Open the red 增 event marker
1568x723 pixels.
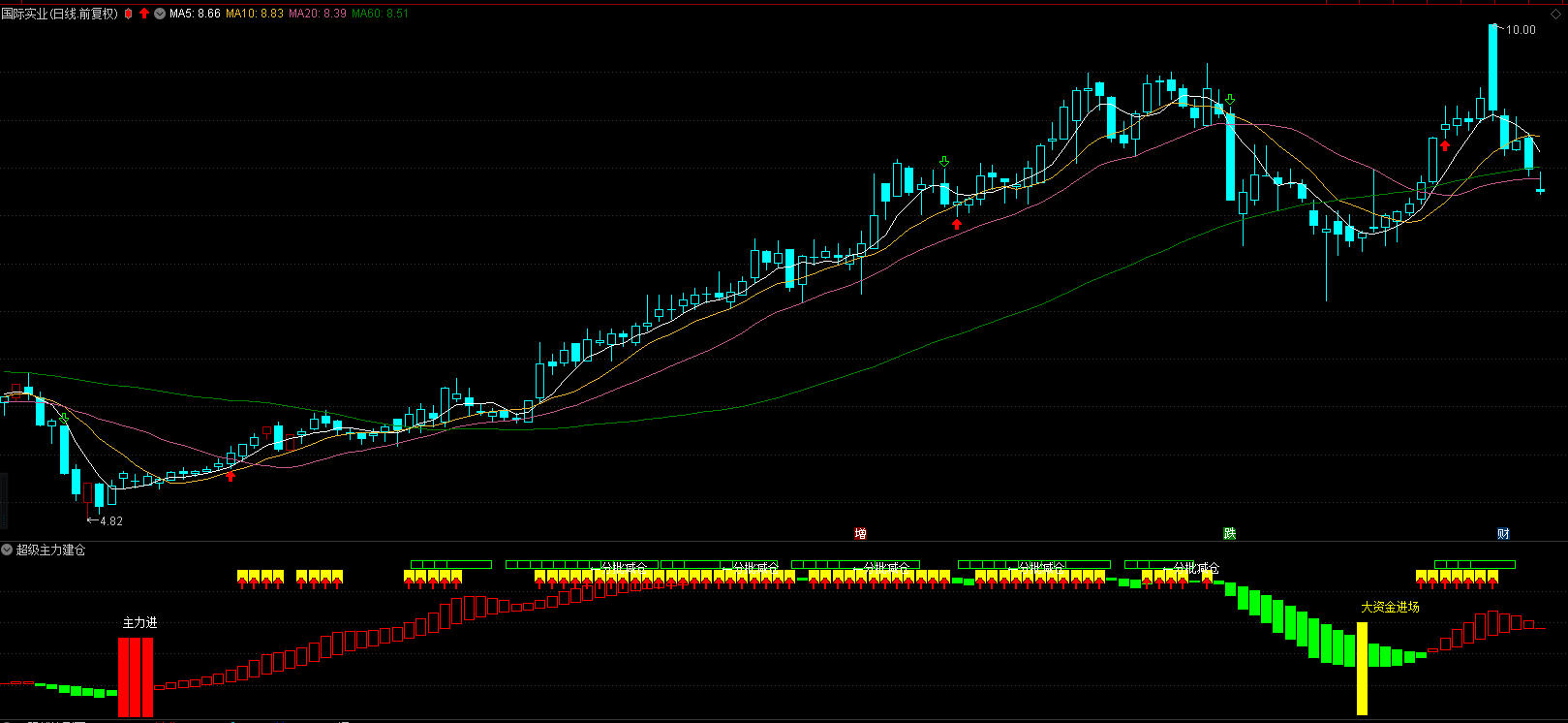coord(860,533)
